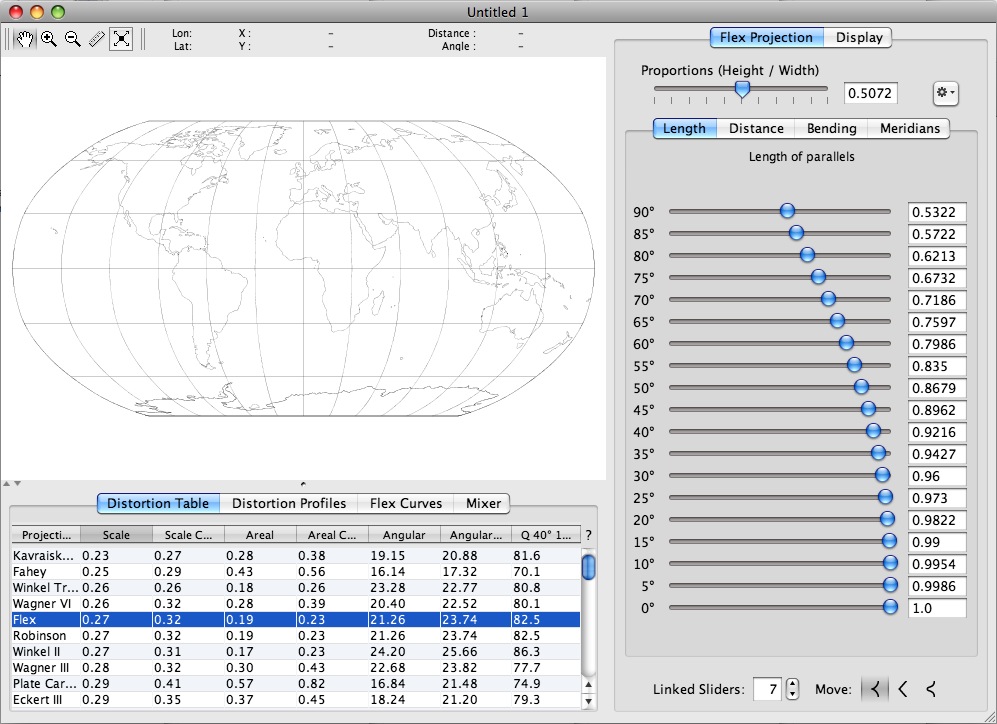Click the 90° value field 0.5322
Screen dimensions: 997x724
point(937,212)
